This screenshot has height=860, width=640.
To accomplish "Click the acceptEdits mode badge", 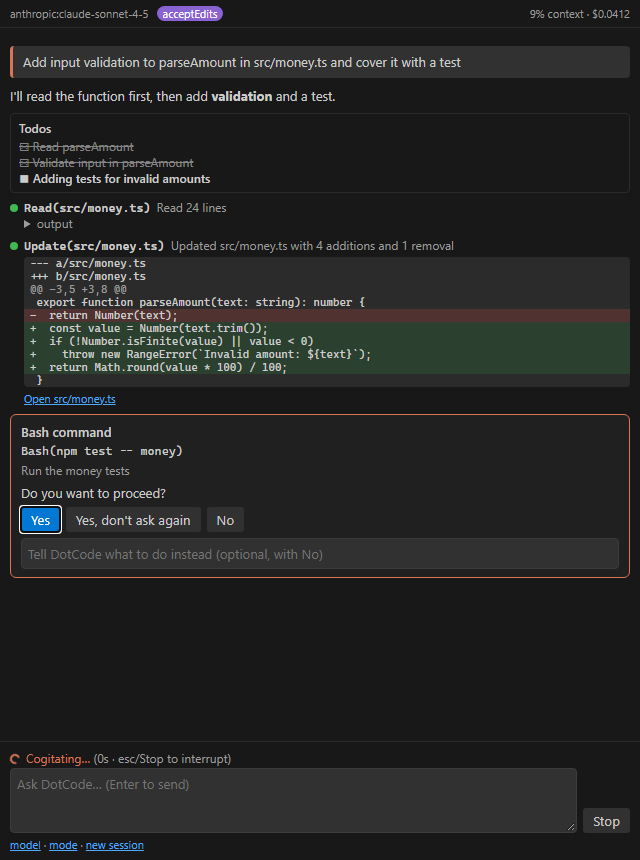I will [x=190, y=14].
